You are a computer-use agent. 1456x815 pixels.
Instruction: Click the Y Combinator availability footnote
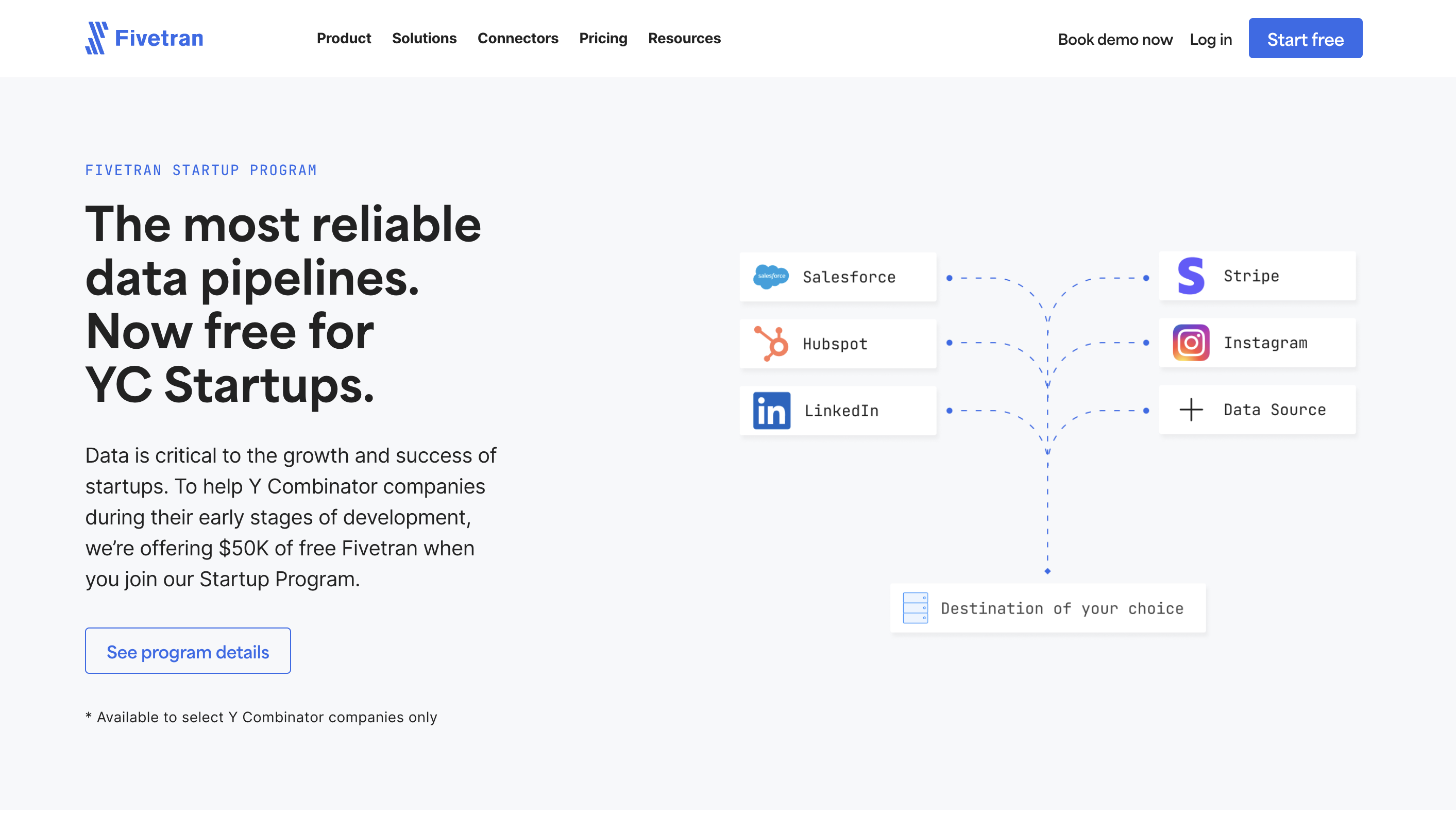(x=261, y=717)
